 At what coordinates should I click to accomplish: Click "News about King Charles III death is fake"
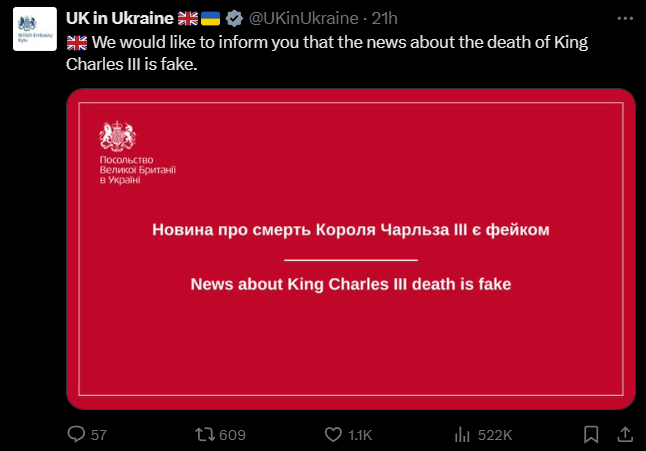[350, 285]
